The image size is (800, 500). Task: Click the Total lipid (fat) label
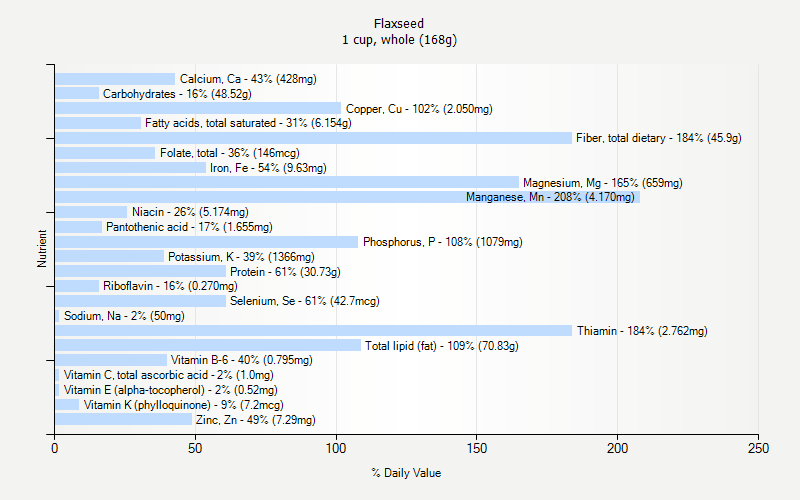coord(441,346)
